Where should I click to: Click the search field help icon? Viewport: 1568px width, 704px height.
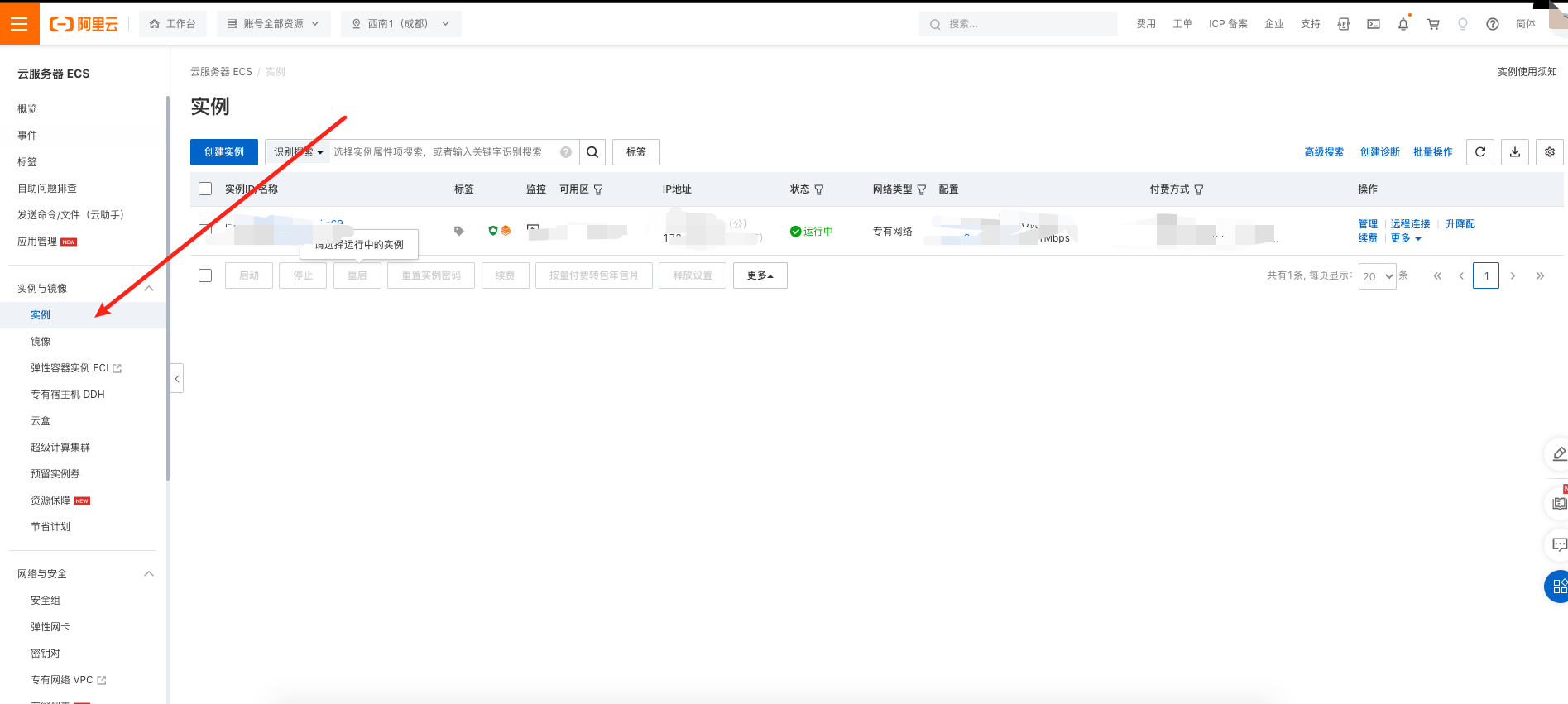tap(566, 152)
